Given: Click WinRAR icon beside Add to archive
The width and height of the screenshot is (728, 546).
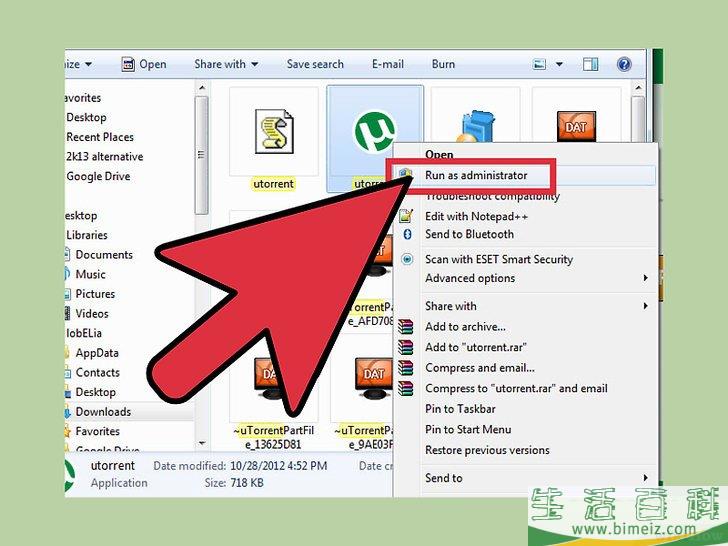Looking at the screenshot, I should click(x=405, y=327).
